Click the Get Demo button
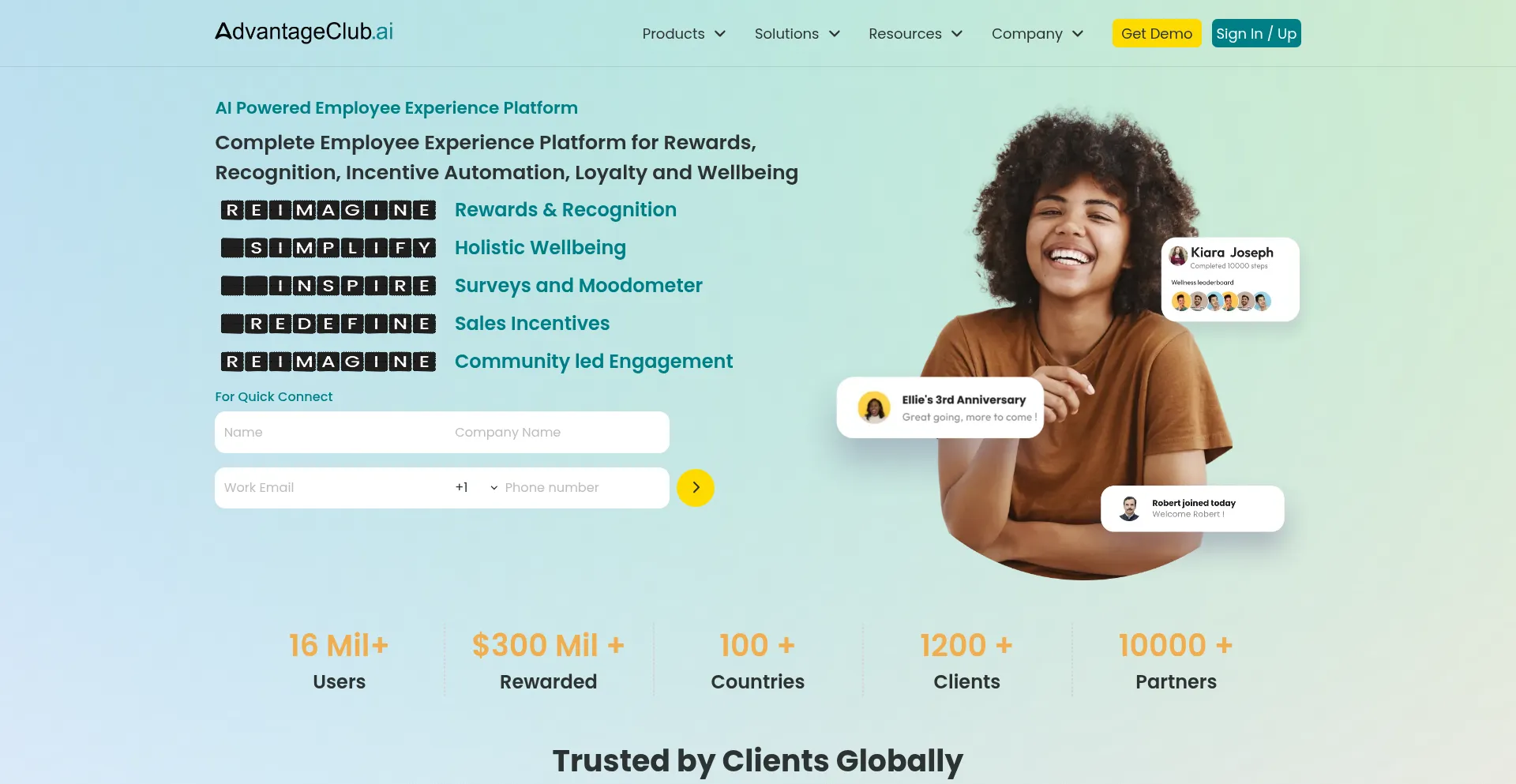 click(1157, 33)
